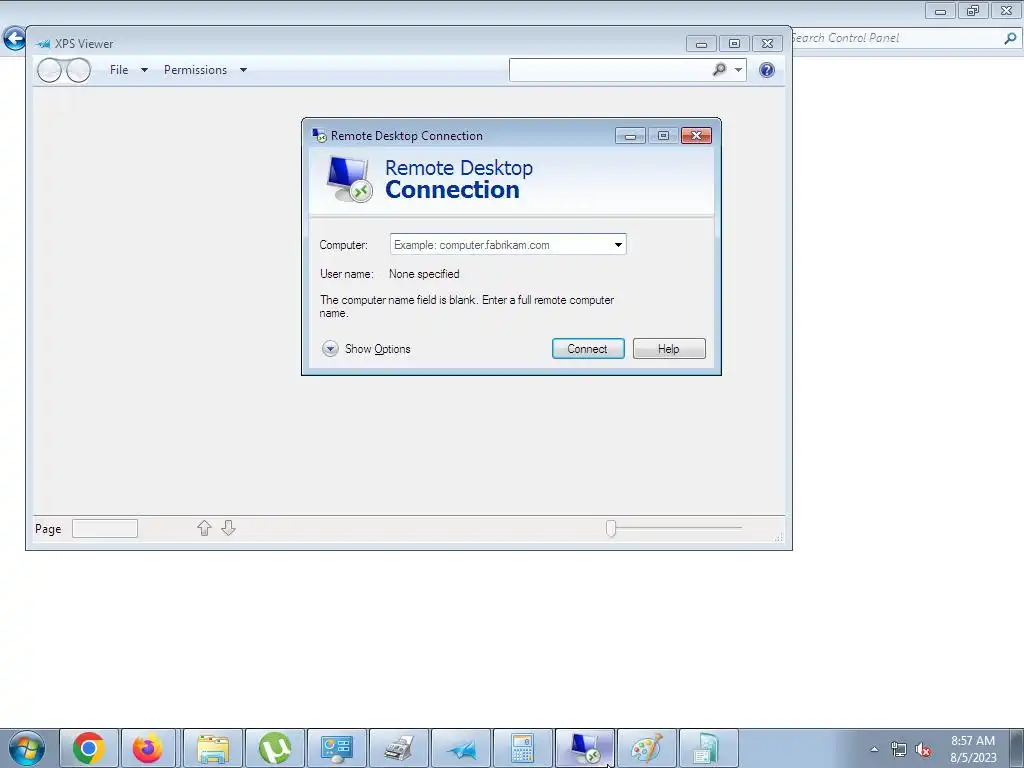Image resolution: width=1024 pixels, height=768 pixels.
Task: Minimize the Remote Desktop Connection dialog
Action: (630, 135)
